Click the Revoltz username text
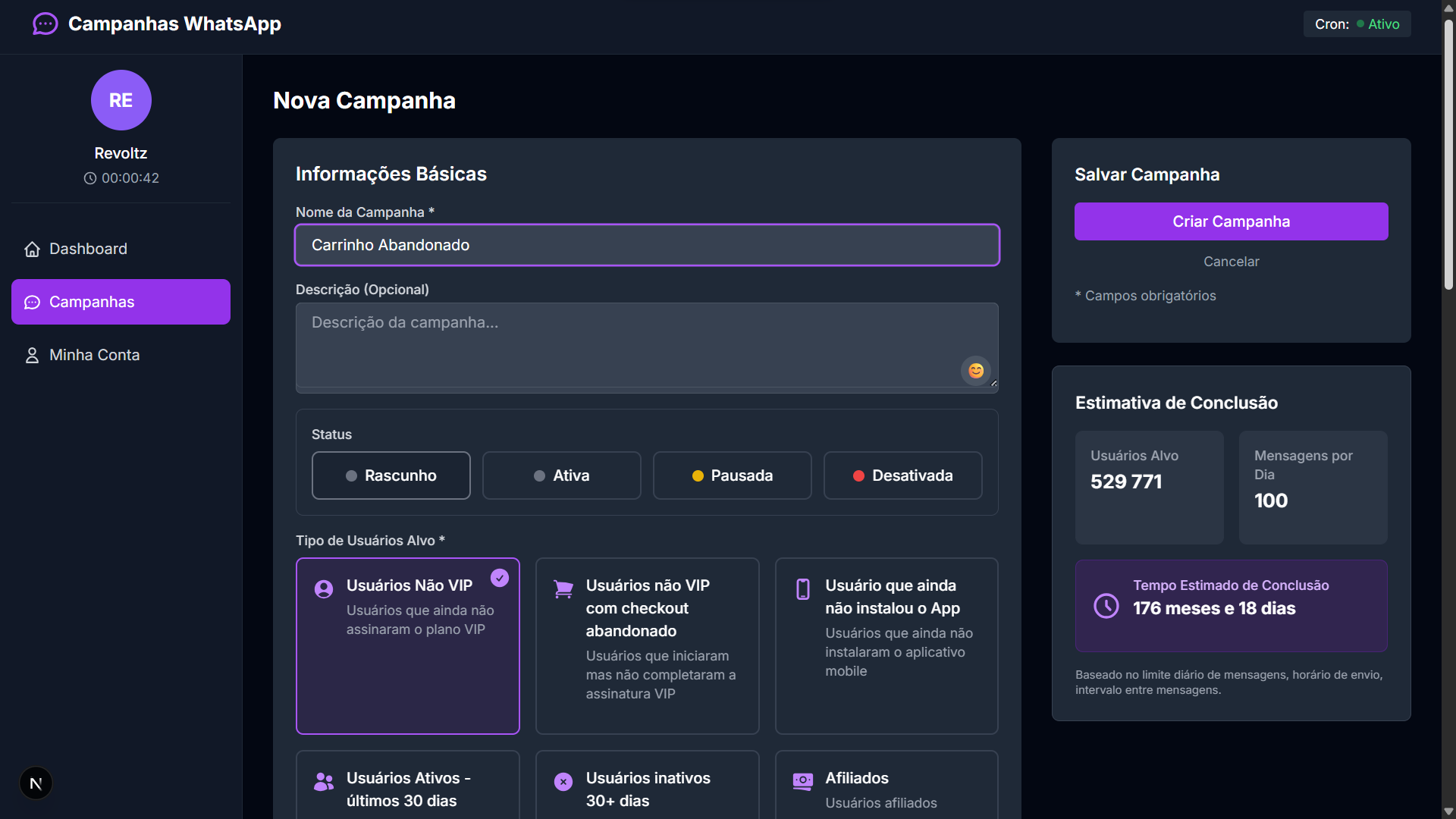Screen dimensions: 1456x819 point(121,153)
